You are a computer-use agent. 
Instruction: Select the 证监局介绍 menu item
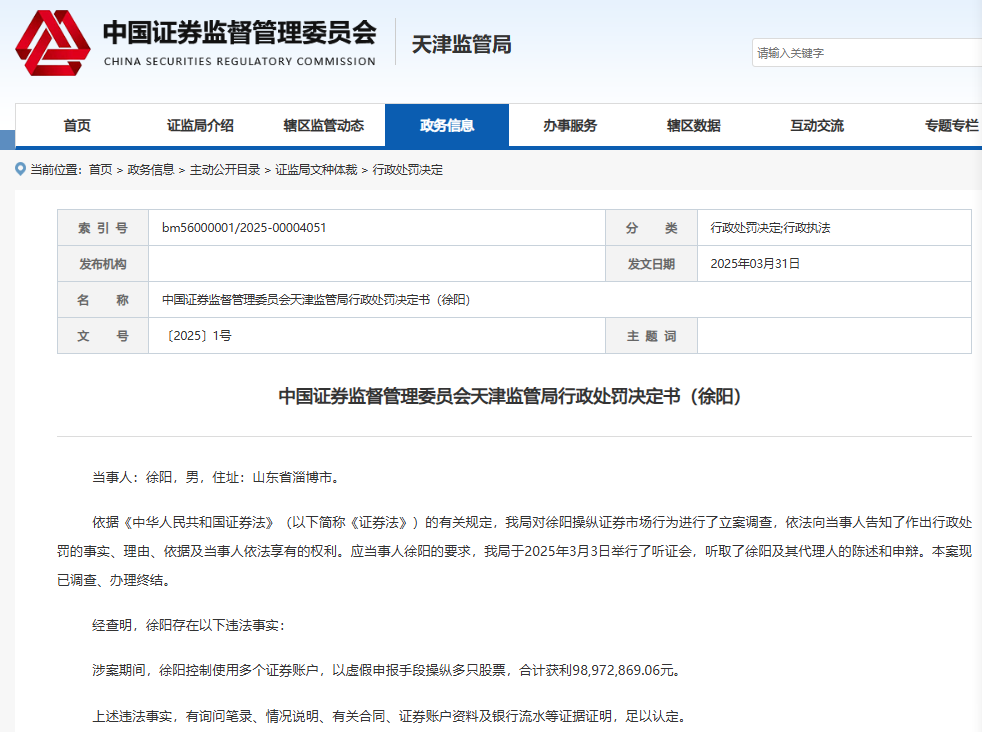[200, 126]
